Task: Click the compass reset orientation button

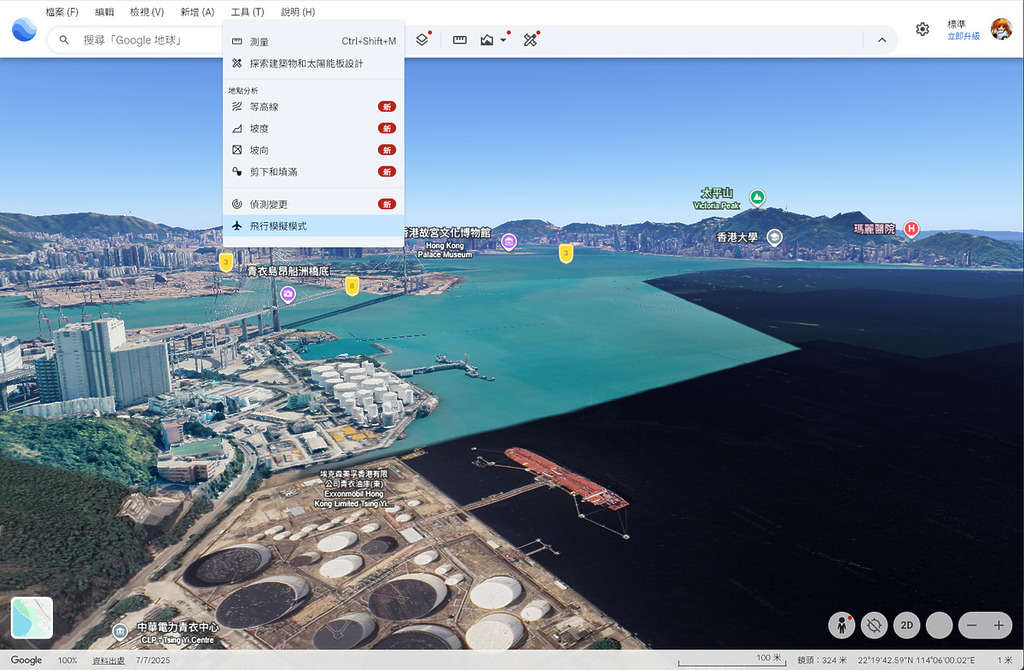Action: (x=874, y=625)
